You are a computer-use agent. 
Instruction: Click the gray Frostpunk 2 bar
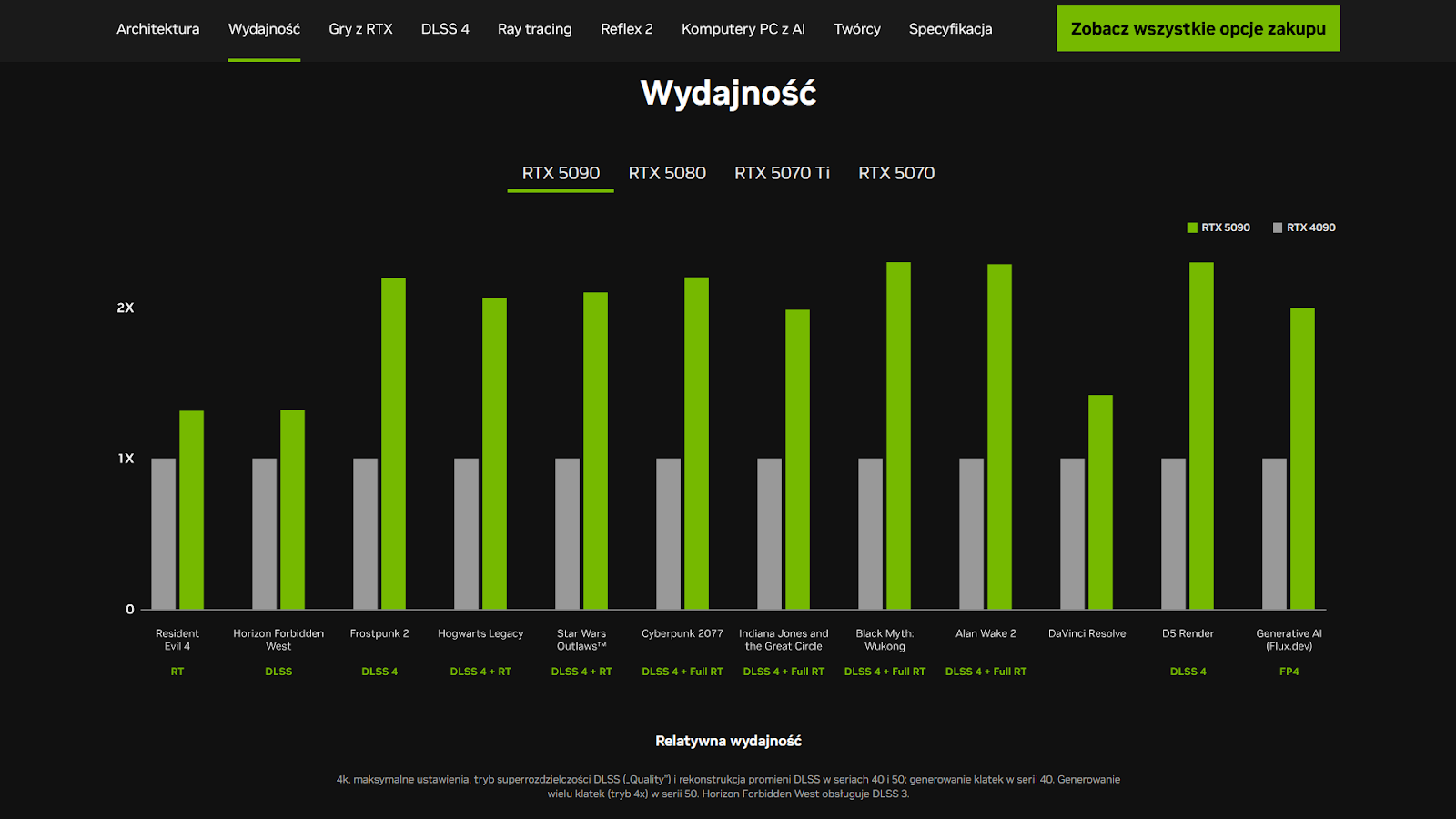(x=366, y=534)
